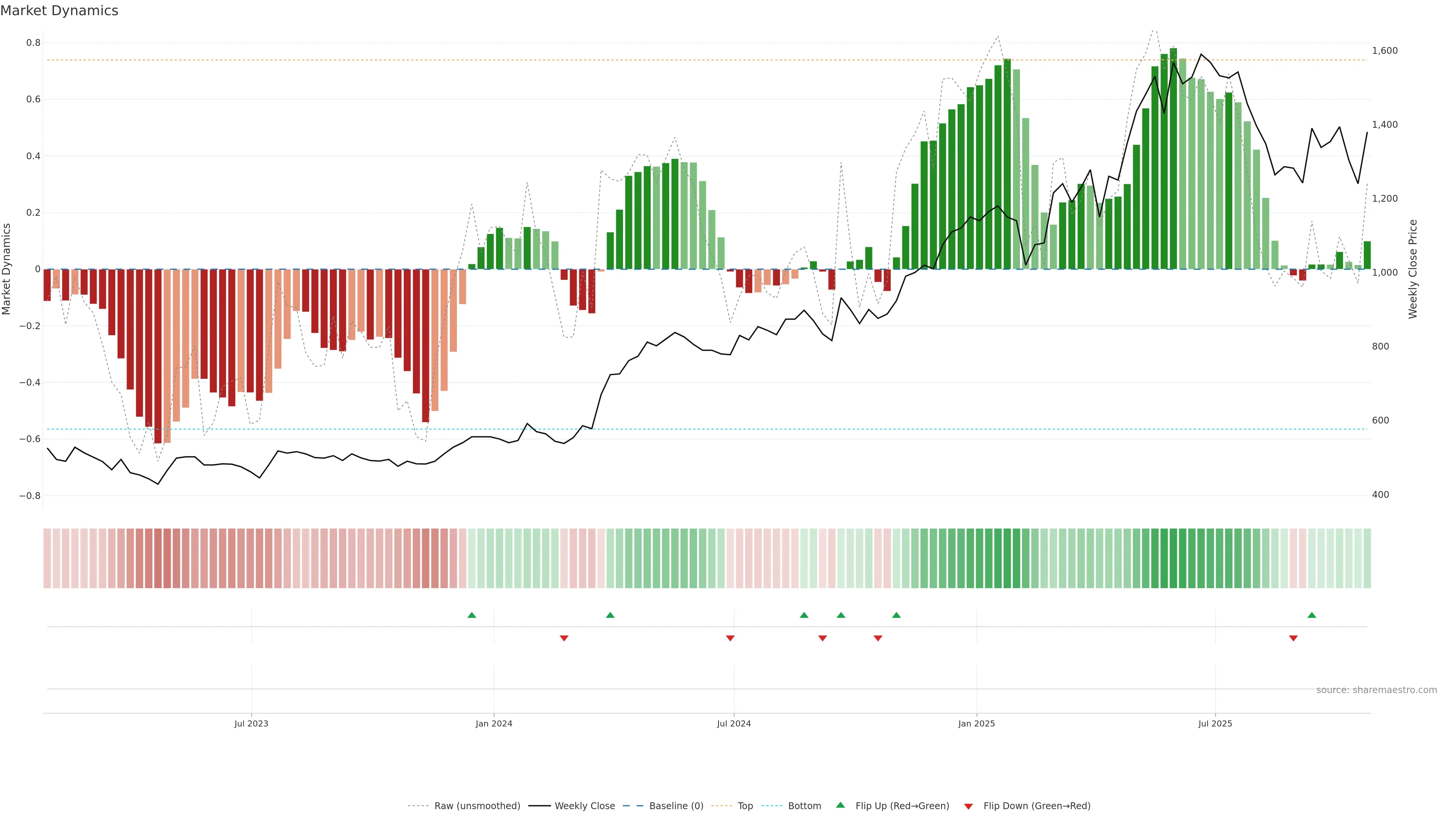Click the first green Flip Up marker
The image size is (1456, 819).
(472, 615)
